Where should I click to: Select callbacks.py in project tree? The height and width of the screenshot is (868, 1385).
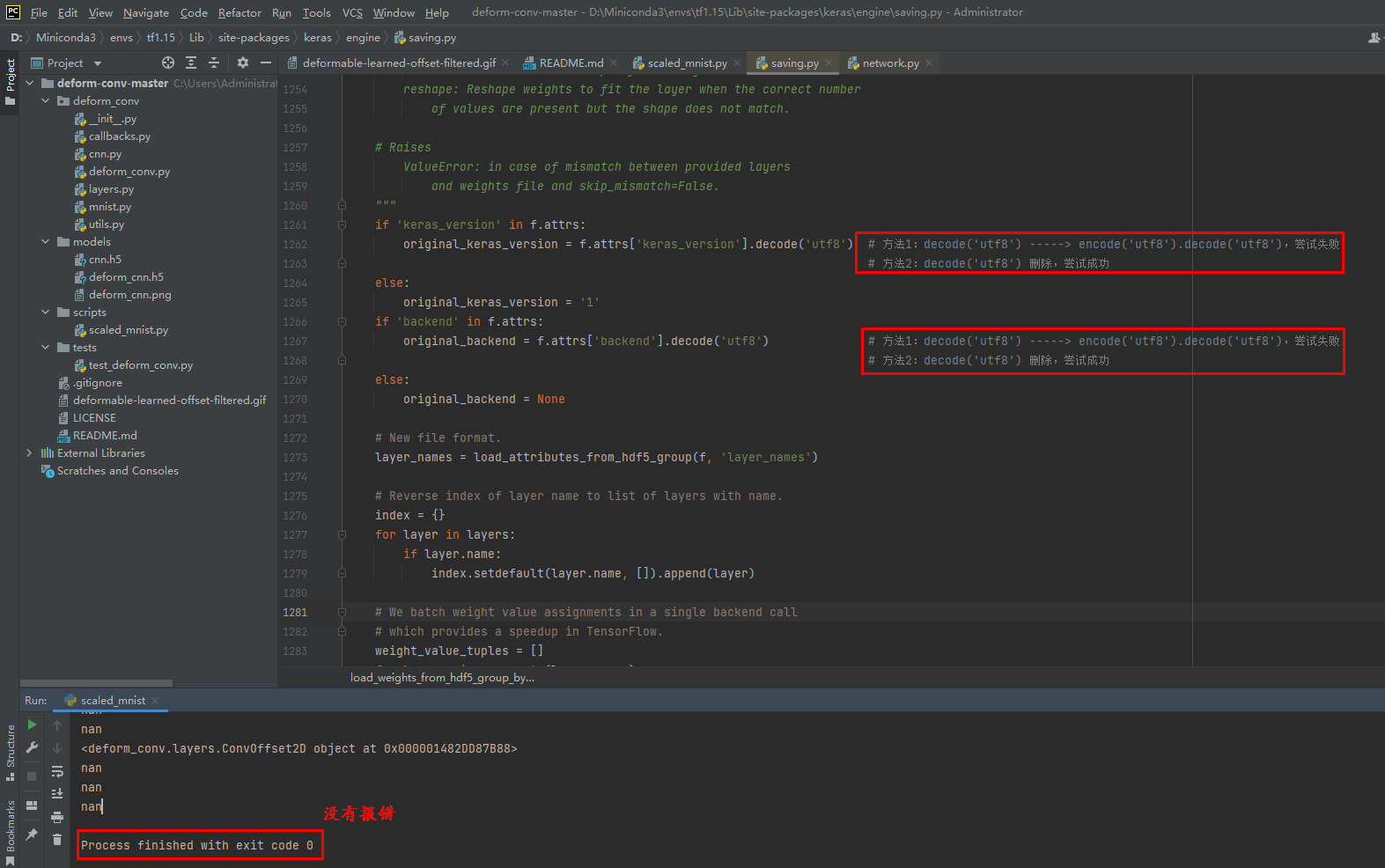click(120, 136)
